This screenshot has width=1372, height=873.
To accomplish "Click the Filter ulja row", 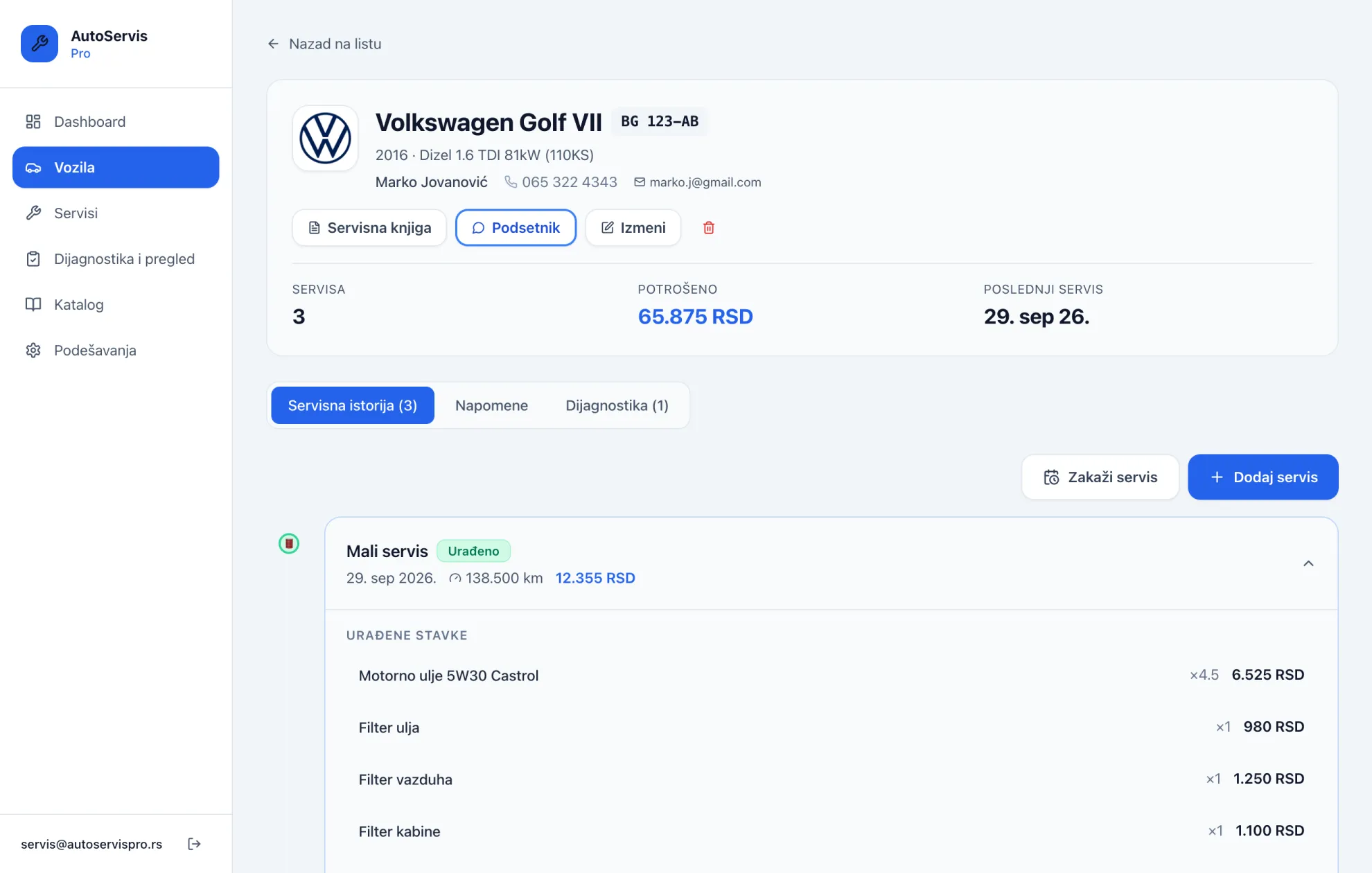I will [831, 727].
